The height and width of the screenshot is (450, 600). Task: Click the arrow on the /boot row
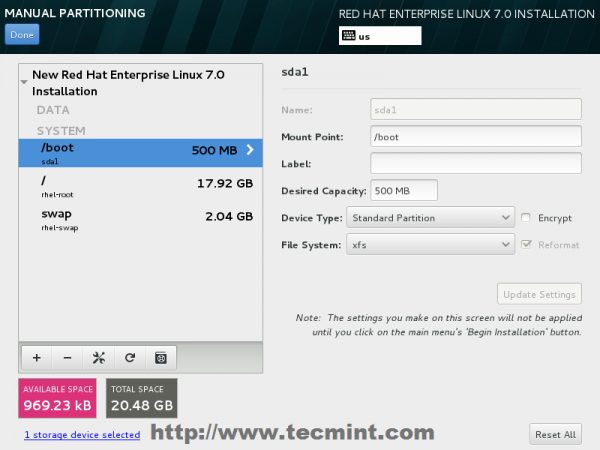[x=250, y=150]
